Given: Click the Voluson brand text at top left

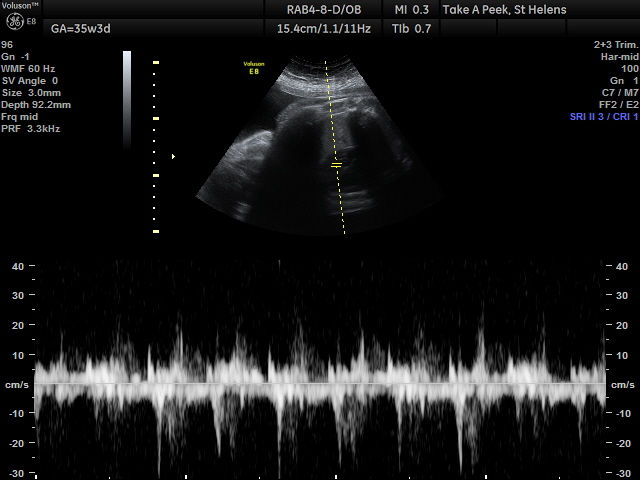Looking at the screenshot, I should (x=20, y=6).
